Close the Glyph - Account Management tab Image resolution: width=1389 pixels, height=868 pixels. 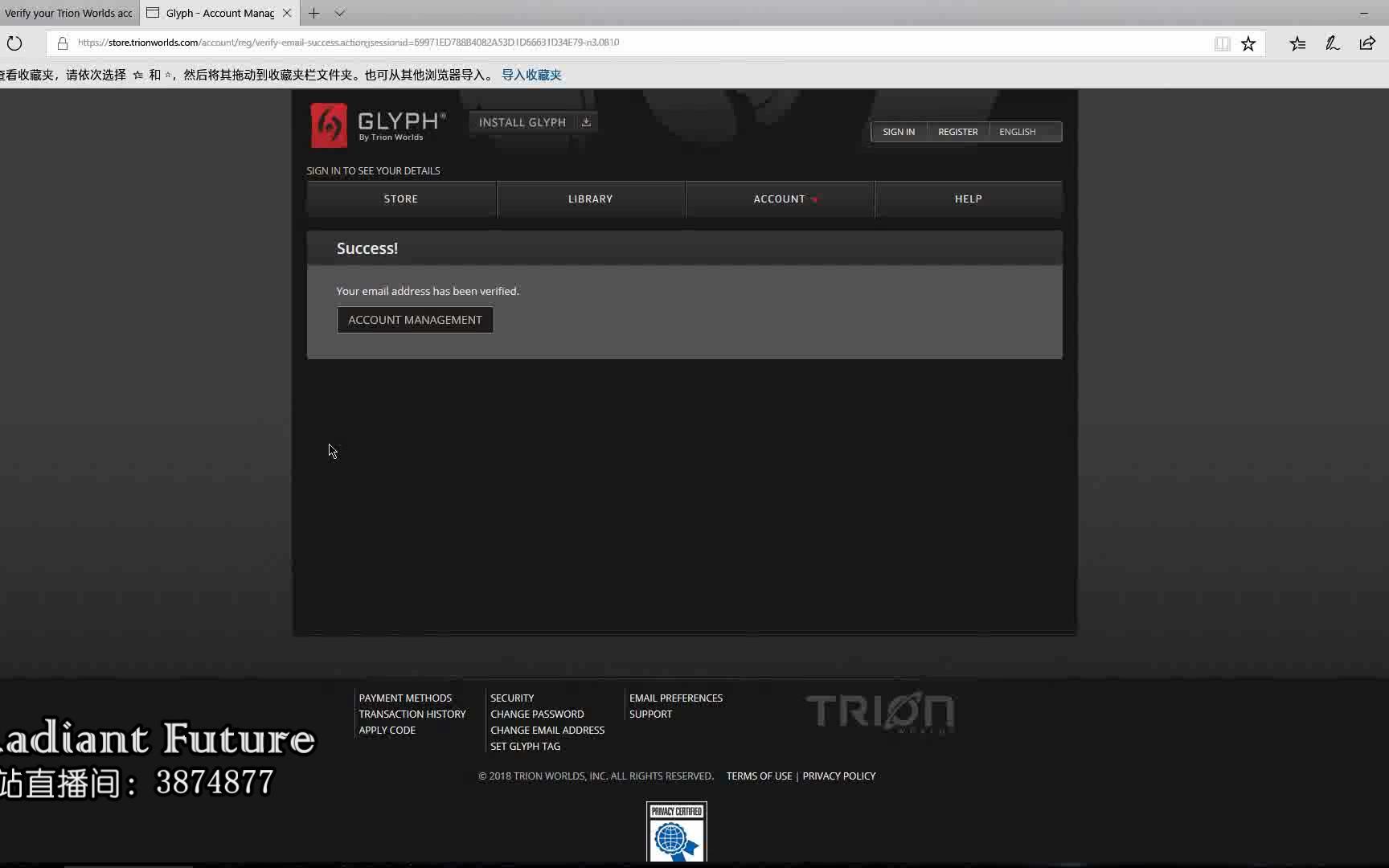(287, 13)
